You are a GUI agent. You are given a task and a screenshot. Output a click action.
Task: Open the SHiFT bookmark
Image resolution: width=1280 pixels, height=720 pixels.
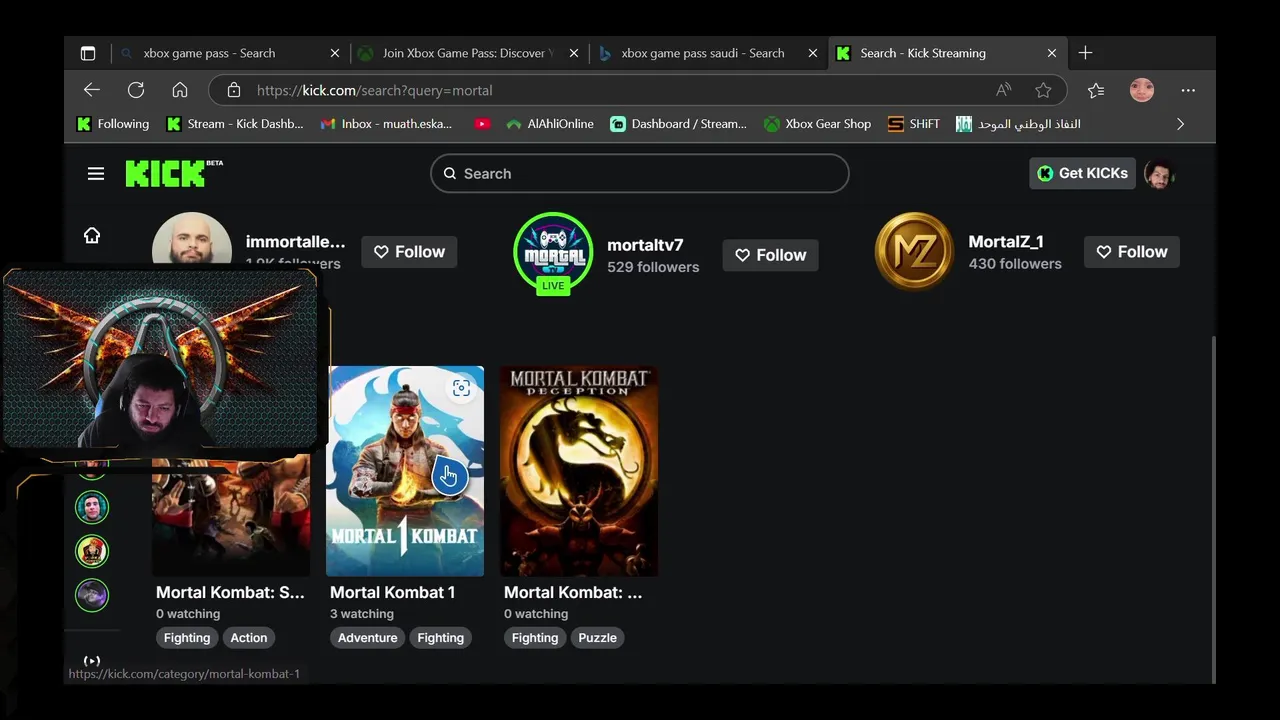(x=914, y=124)
